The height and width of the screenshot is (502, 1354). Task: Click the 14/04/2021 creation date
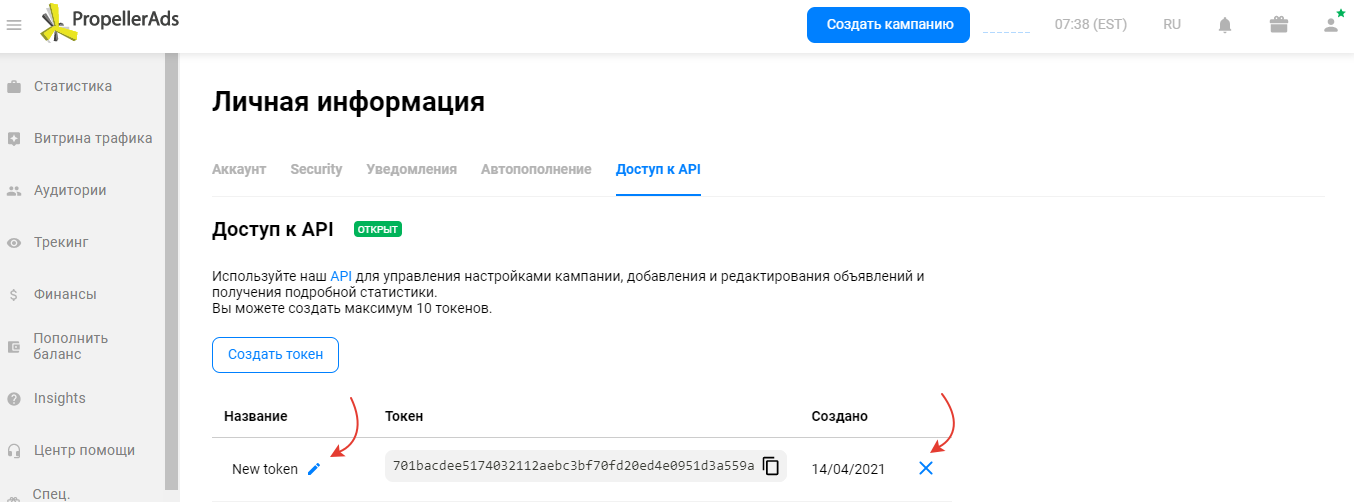tap(848, 468)
